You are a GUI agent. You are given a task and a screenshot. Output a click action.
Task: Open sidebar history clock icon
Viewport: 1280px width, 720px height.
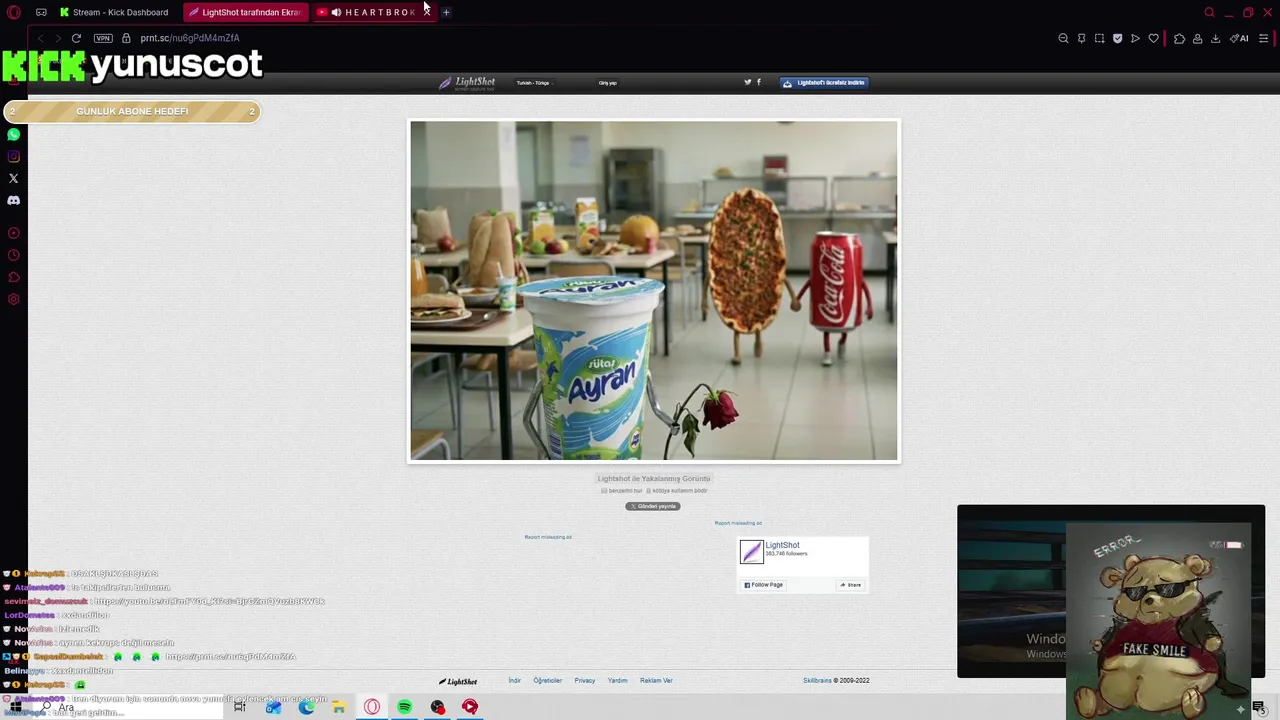[x=13, y=255]
